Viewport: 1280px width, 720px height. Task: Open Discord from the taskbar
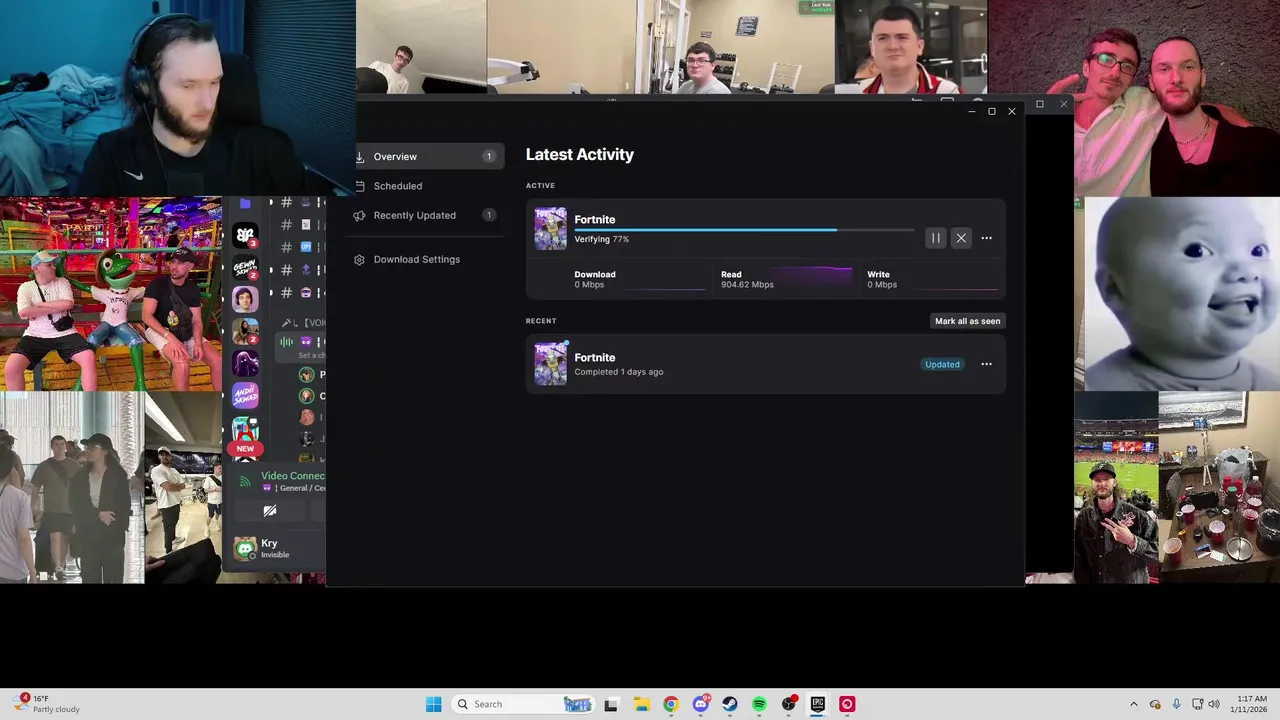pyautogui.click(x=701, y=704)
